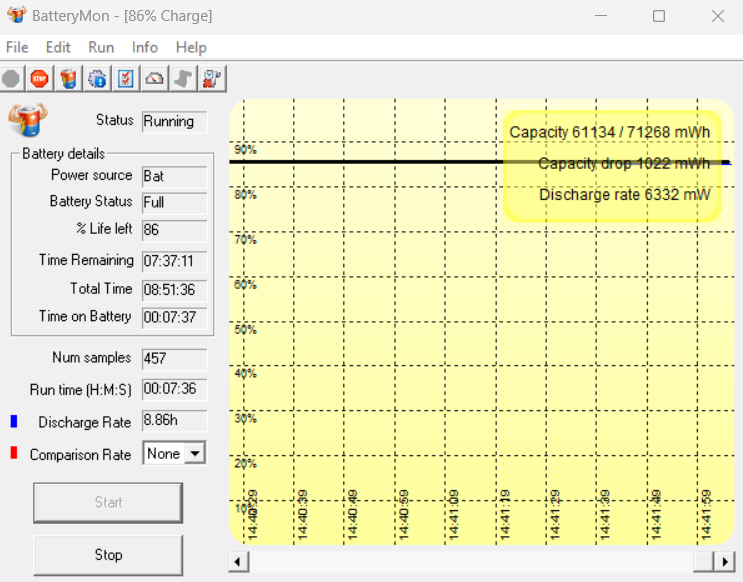Click the Num samples field showing 457
The width and height of the screenshot is (743, 582).
[174, 359]
